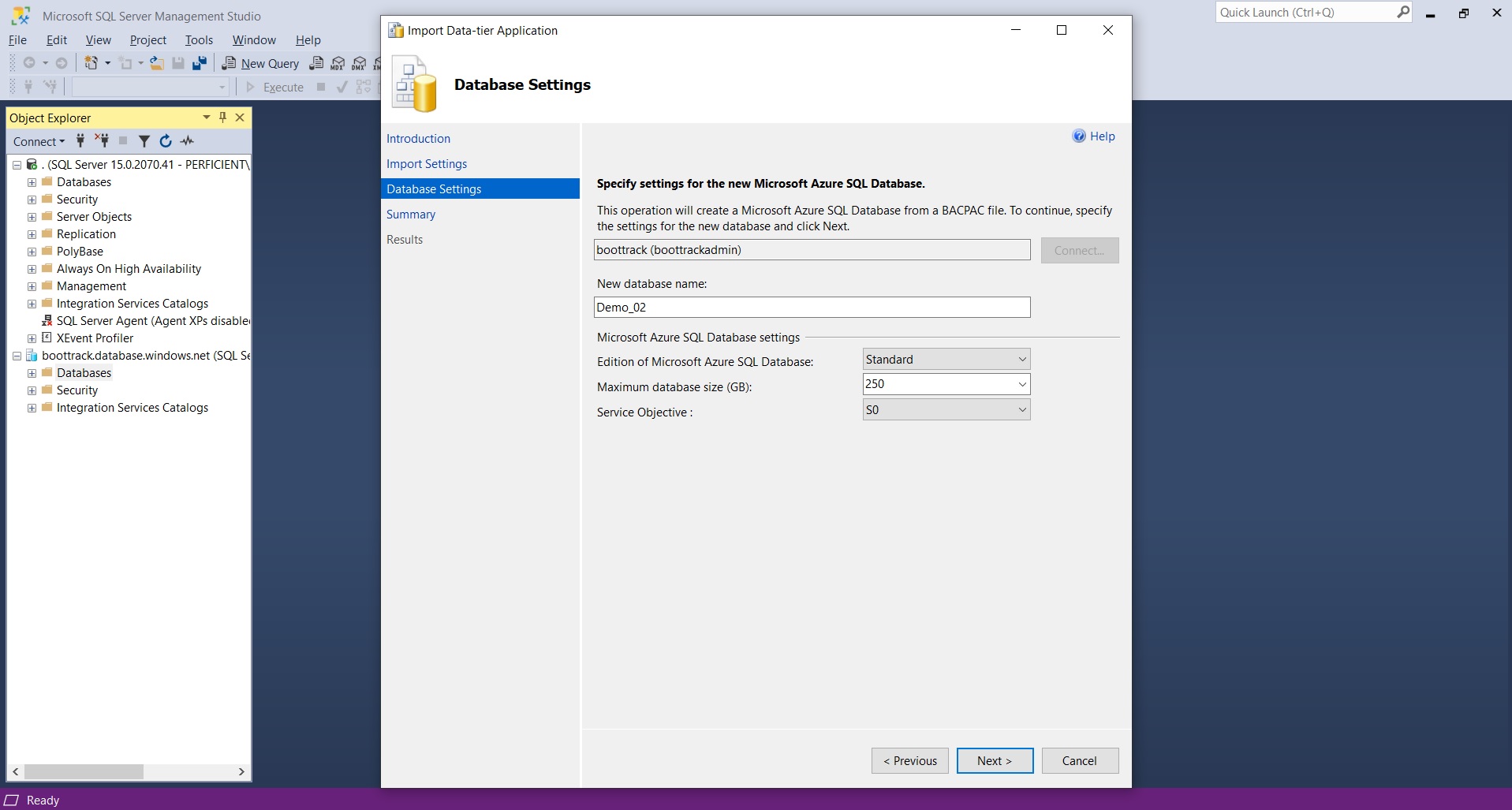Click the New Query toolbar button
Screen dimensions: 1512x810
pos(261,63)
